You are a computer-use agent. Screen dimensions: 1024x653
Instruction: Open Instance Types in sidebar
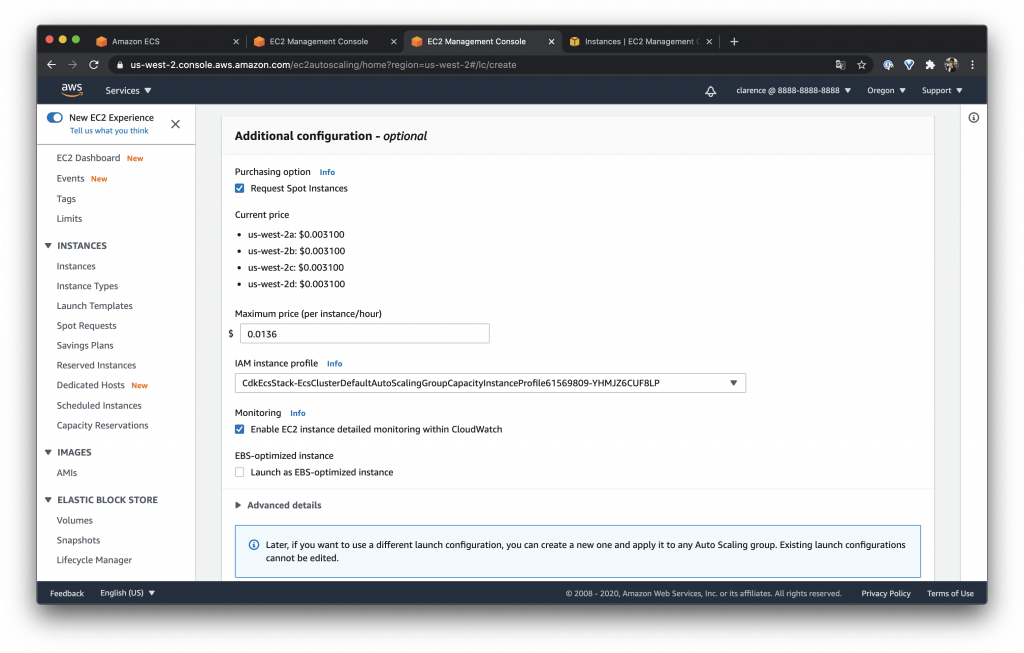[87, 286]
